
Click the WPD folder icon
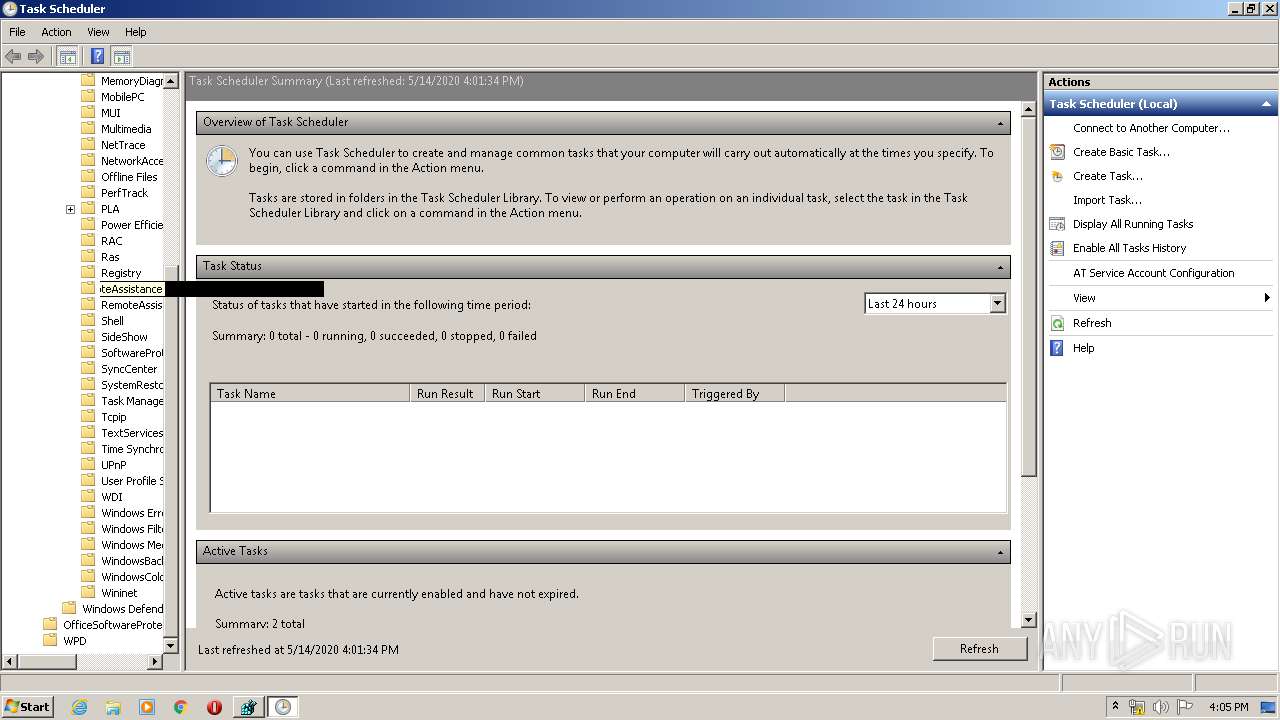(50, 641)
